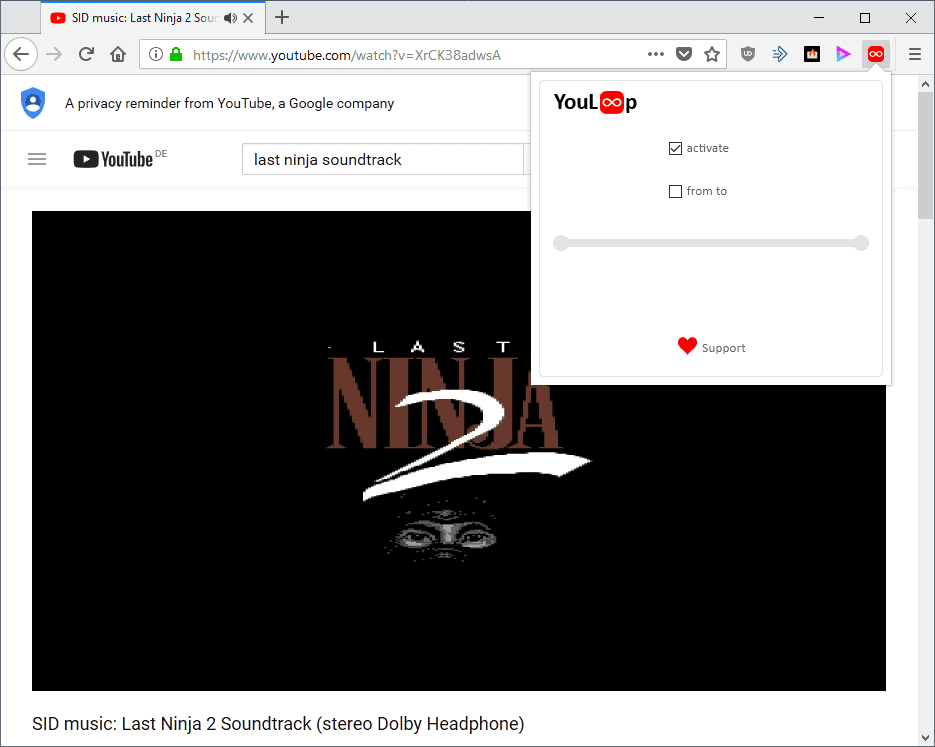Open a new tab with plus button
Viewport: 935px width, 747px height.
(x=283, y=17)
